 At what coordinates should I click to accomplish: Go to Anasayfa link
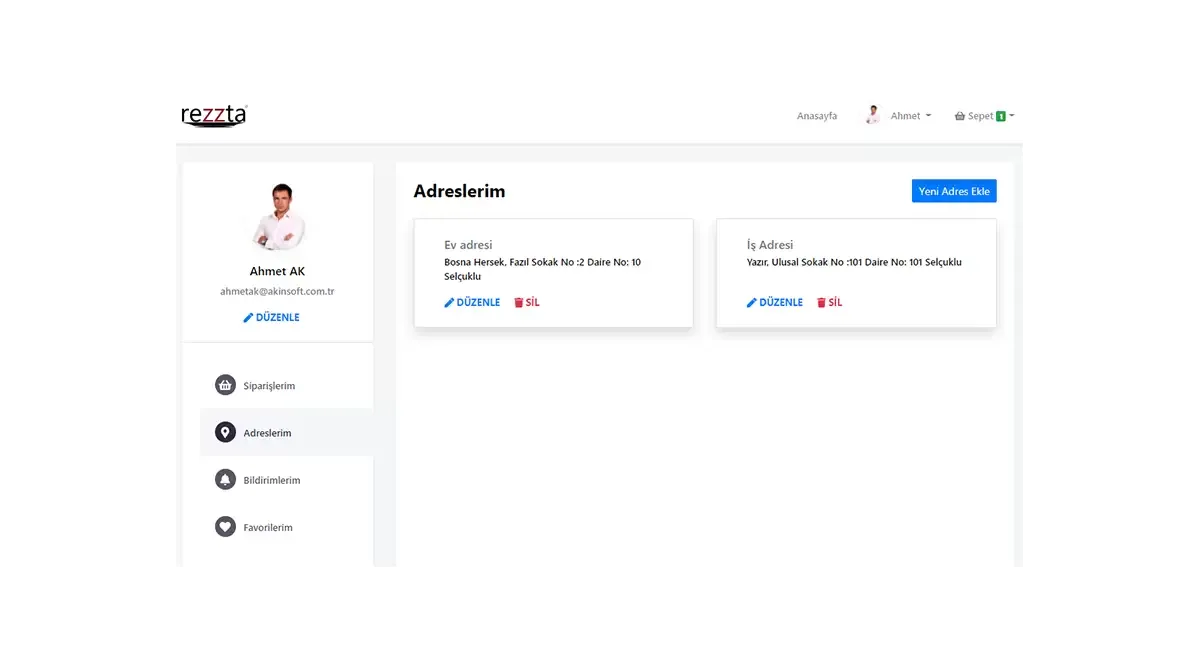(x=817, y=116)
